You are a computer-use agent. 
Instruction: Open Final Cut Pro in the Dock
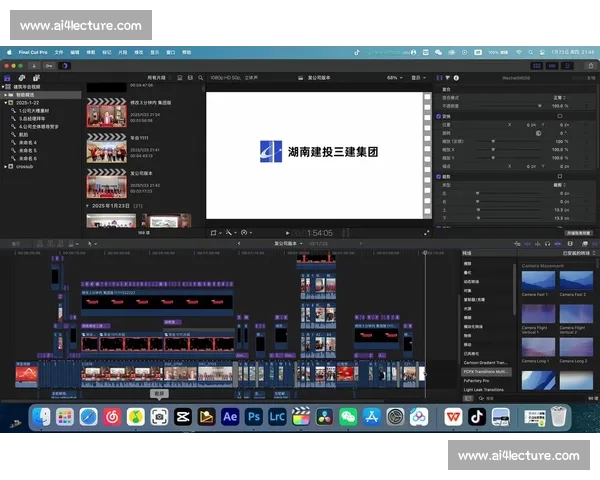300,416
